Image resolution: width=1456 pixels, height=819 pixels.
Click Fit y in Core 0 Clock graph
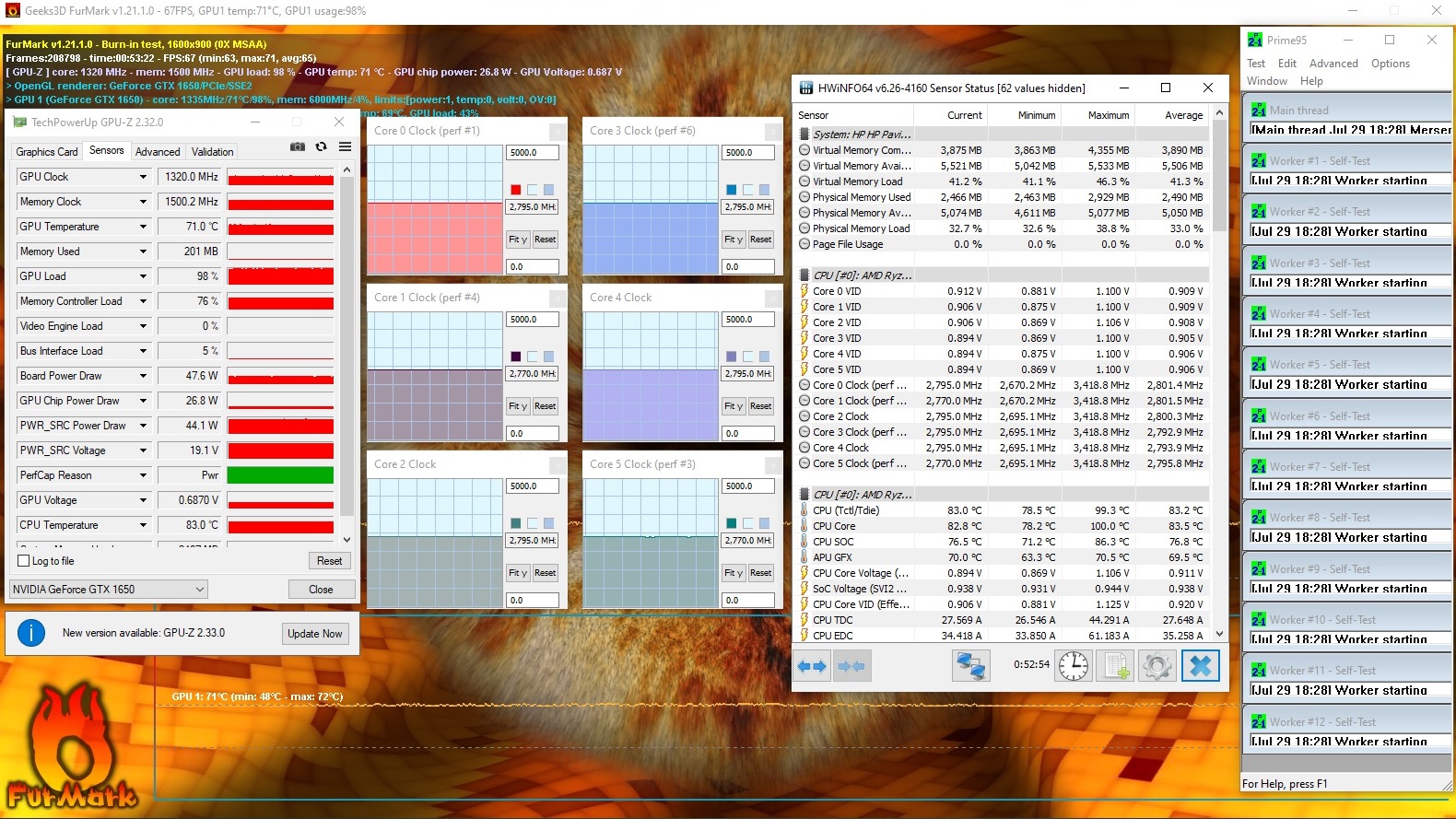(518, 240)
